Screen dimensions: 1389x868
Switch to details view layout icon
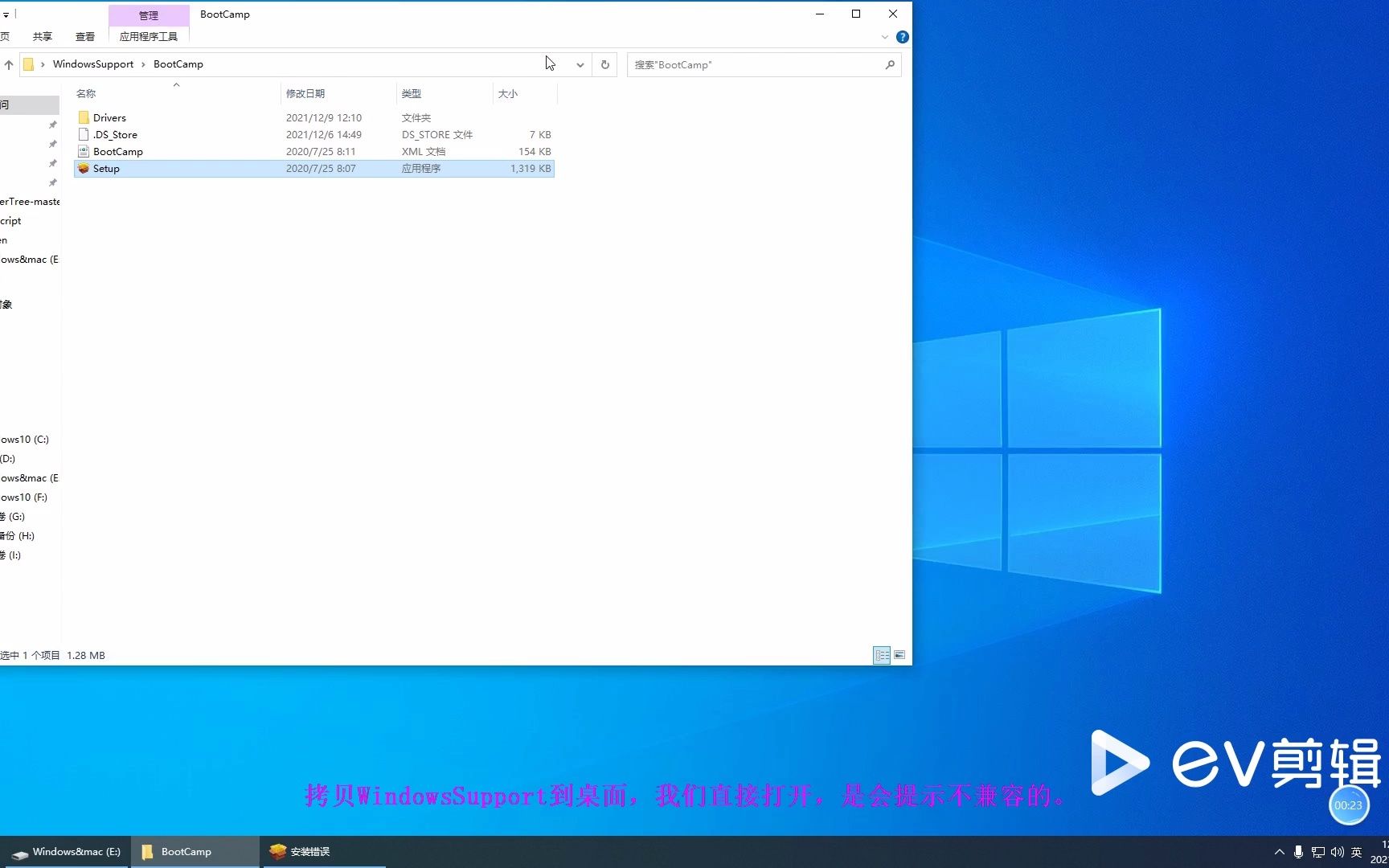[882, 655]
